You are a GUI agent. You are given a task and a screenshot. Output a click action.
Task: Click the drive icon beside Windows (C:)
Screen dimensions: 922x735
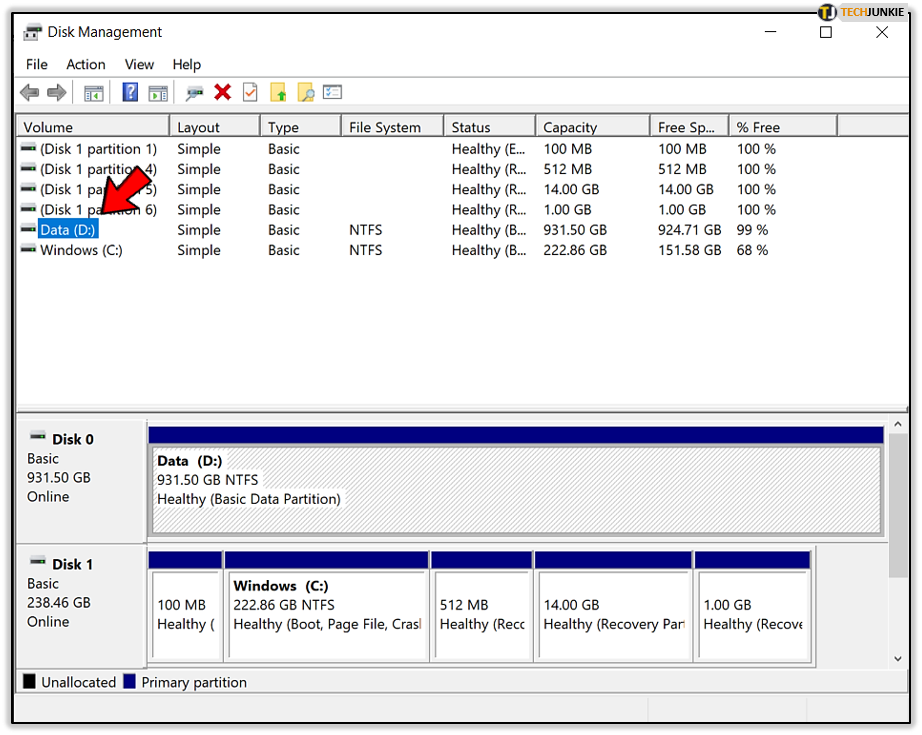click(x=28, y=249)
